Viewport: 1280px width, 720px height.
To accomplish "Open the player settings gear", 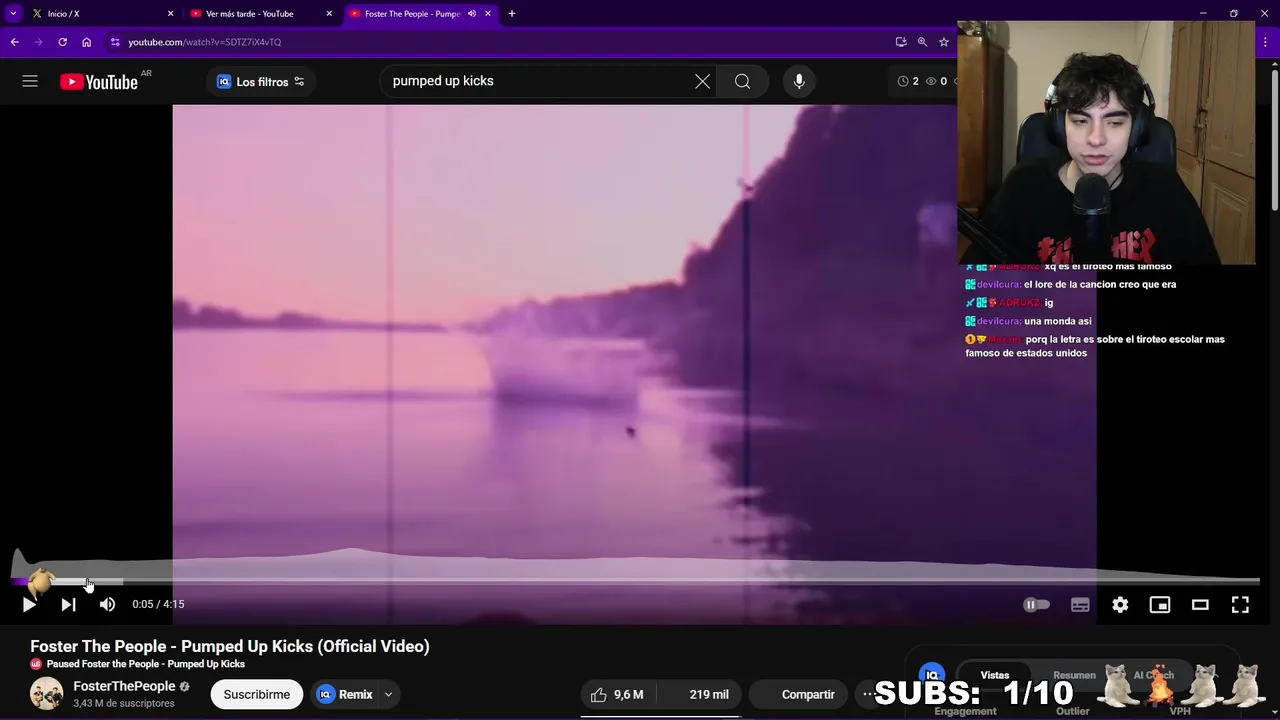I will (x=1120, y=604).
